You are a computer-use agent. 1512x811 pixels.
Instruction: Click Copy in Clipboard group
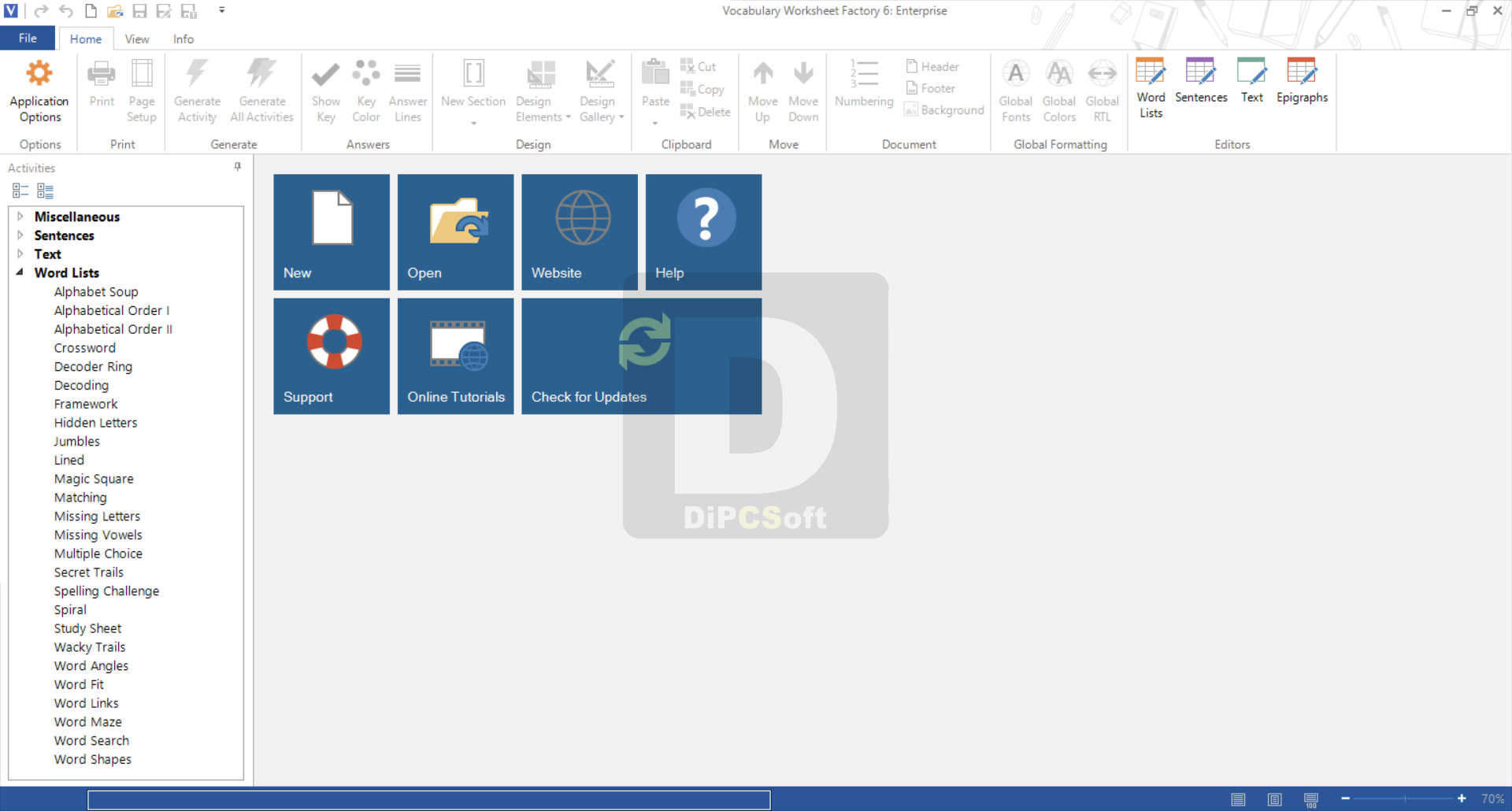pos(702,89)
